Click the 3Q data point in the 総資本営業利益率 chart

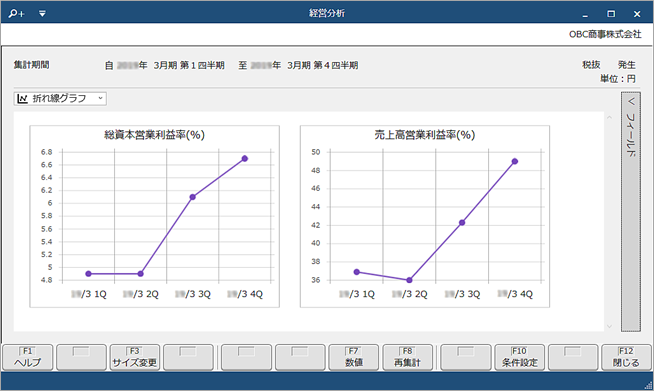coord(193,197)
